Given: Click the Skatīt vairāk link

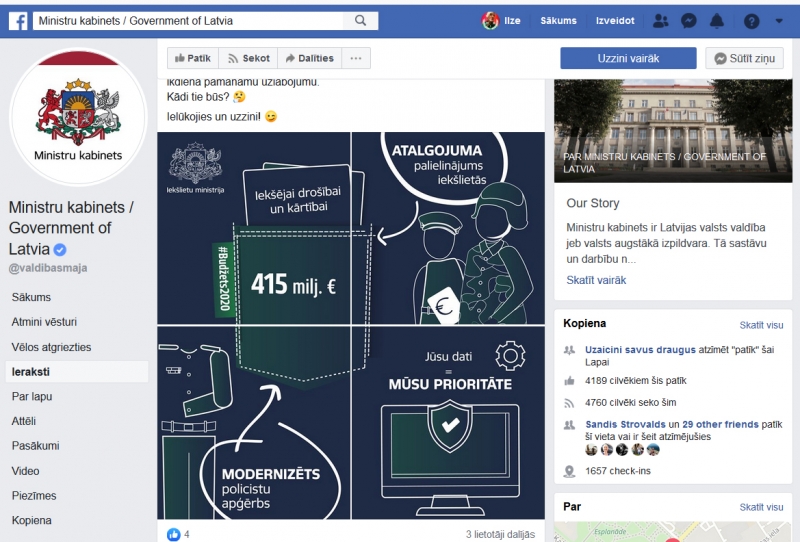Looking at the screenshot, I should [x=596, y=280].
